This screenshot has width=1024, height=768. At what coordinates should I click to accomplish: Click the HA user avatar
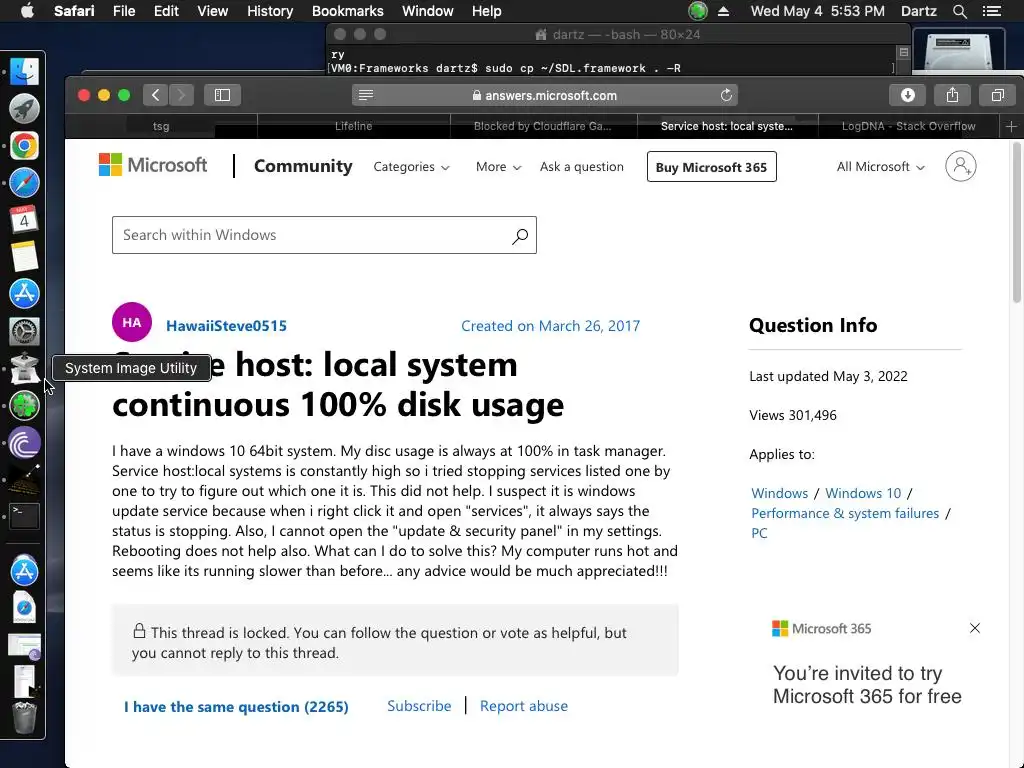click(131, 322)
